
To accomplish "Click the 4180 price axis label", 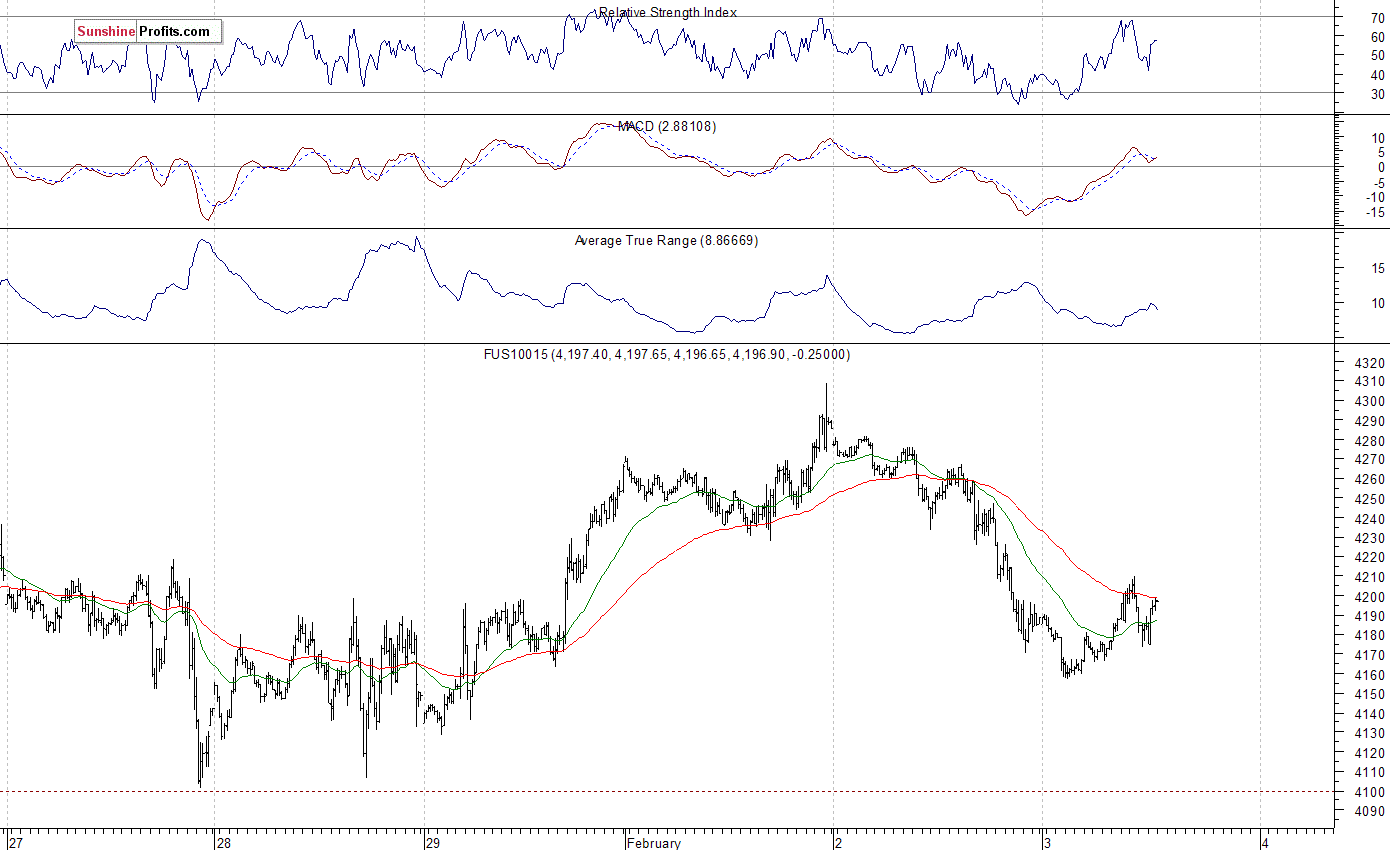I will click(1371, 636).
